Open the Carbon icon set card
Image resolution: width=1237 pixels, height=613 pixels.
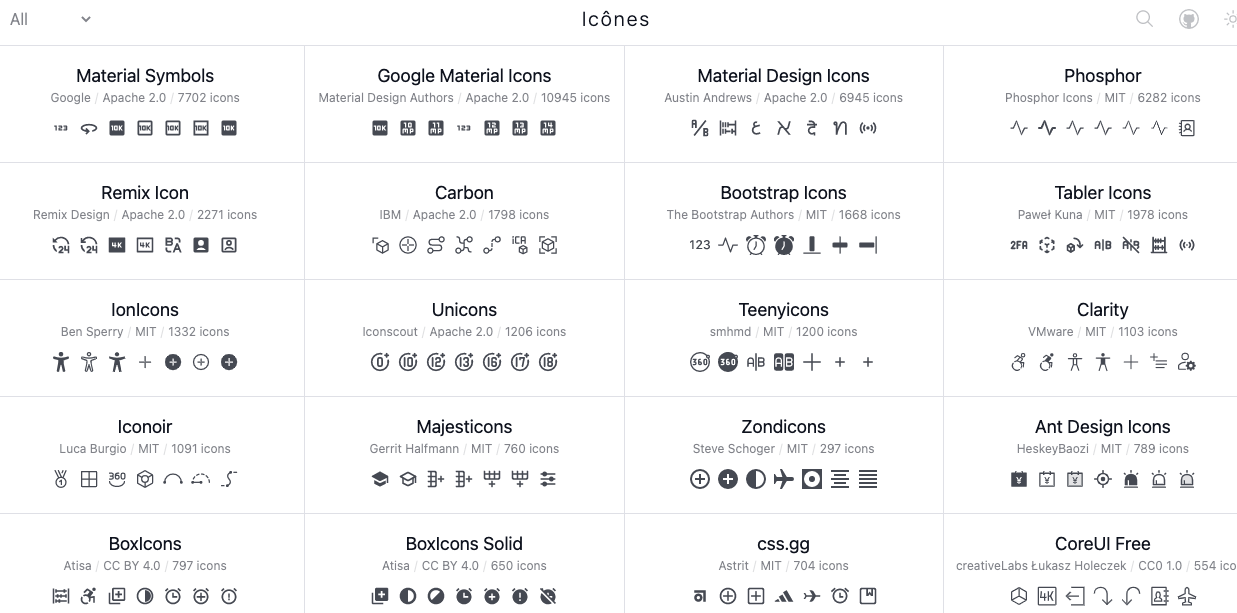464,193
